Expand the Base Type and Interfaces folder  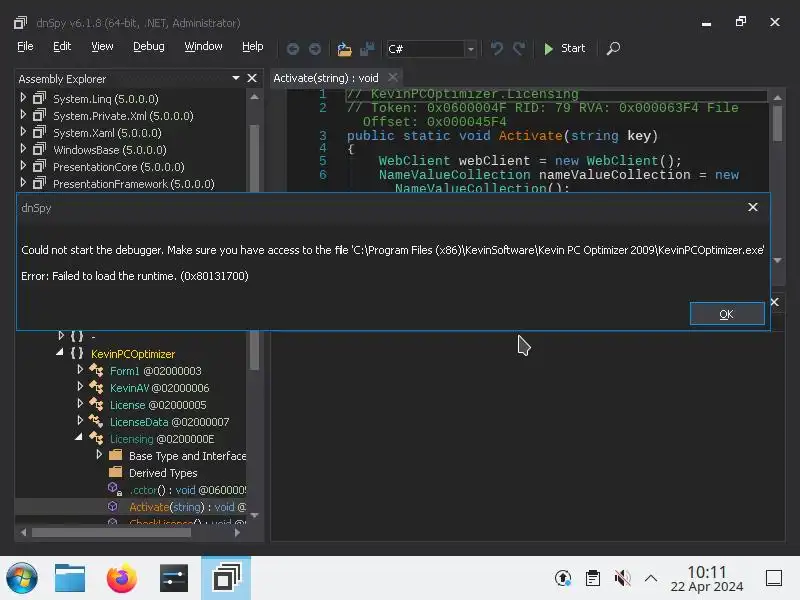[99, 454]
